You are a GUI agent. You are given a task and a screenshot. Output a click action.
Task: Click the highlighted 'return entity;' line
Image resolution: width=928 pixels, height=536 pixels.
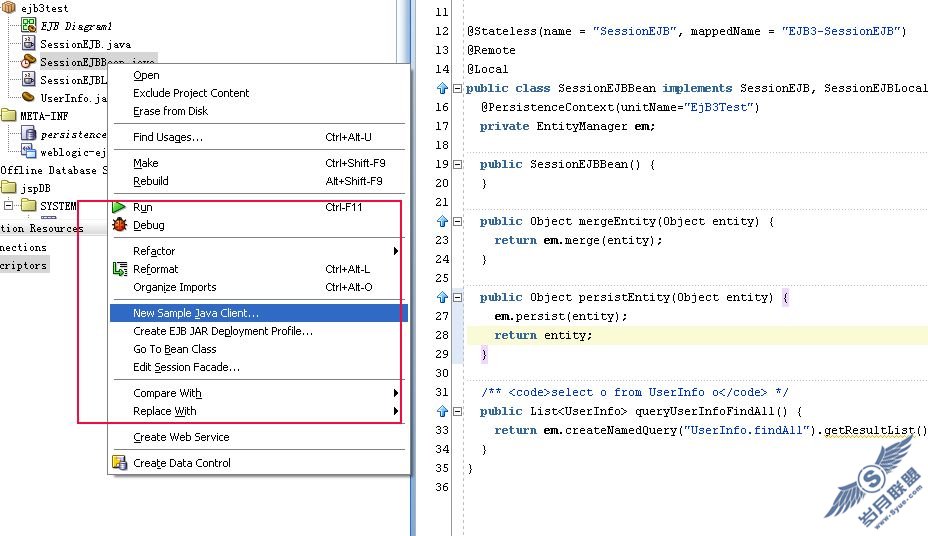click(543, 335)
